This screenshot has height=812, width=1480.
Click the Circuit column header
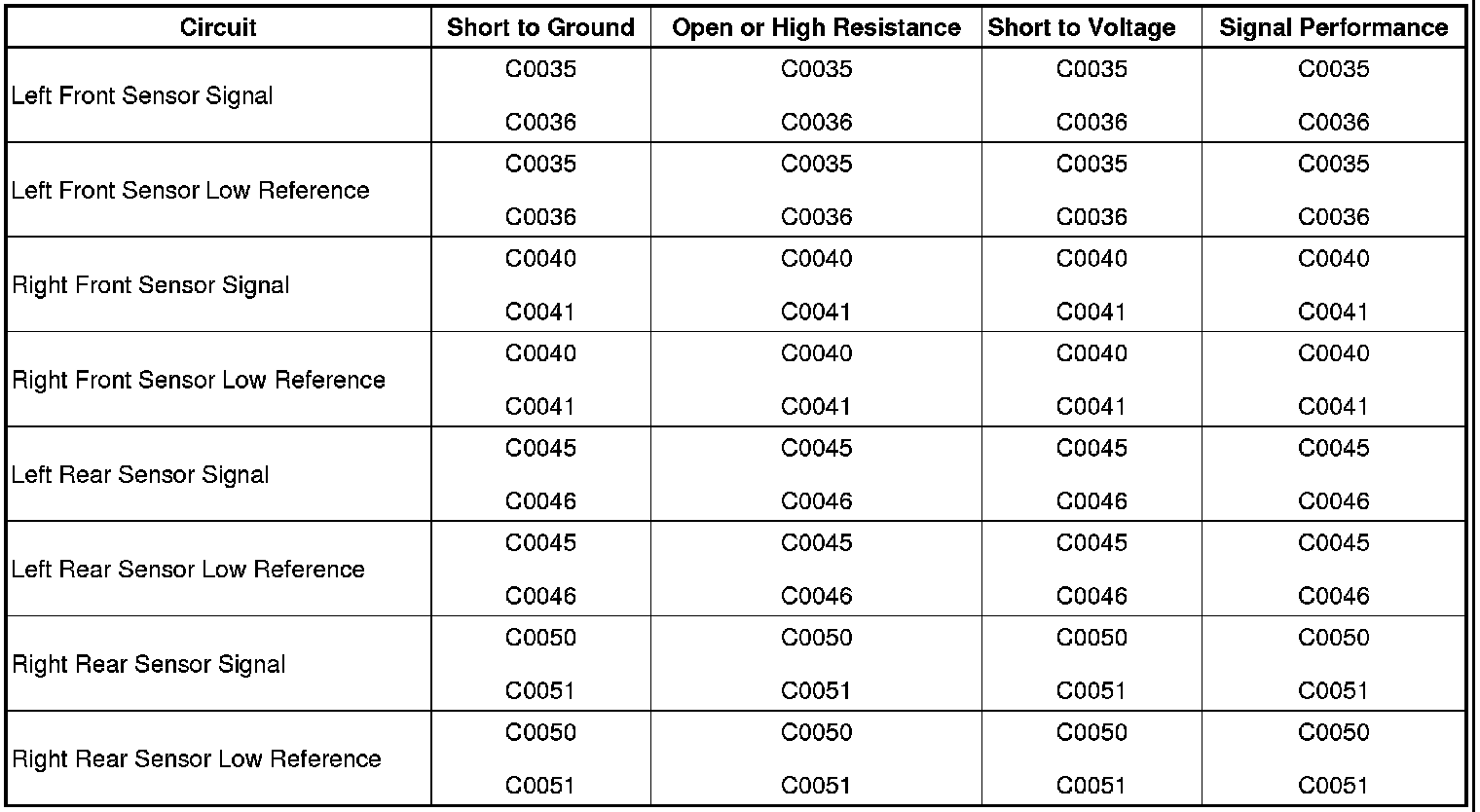pos(218,27)
